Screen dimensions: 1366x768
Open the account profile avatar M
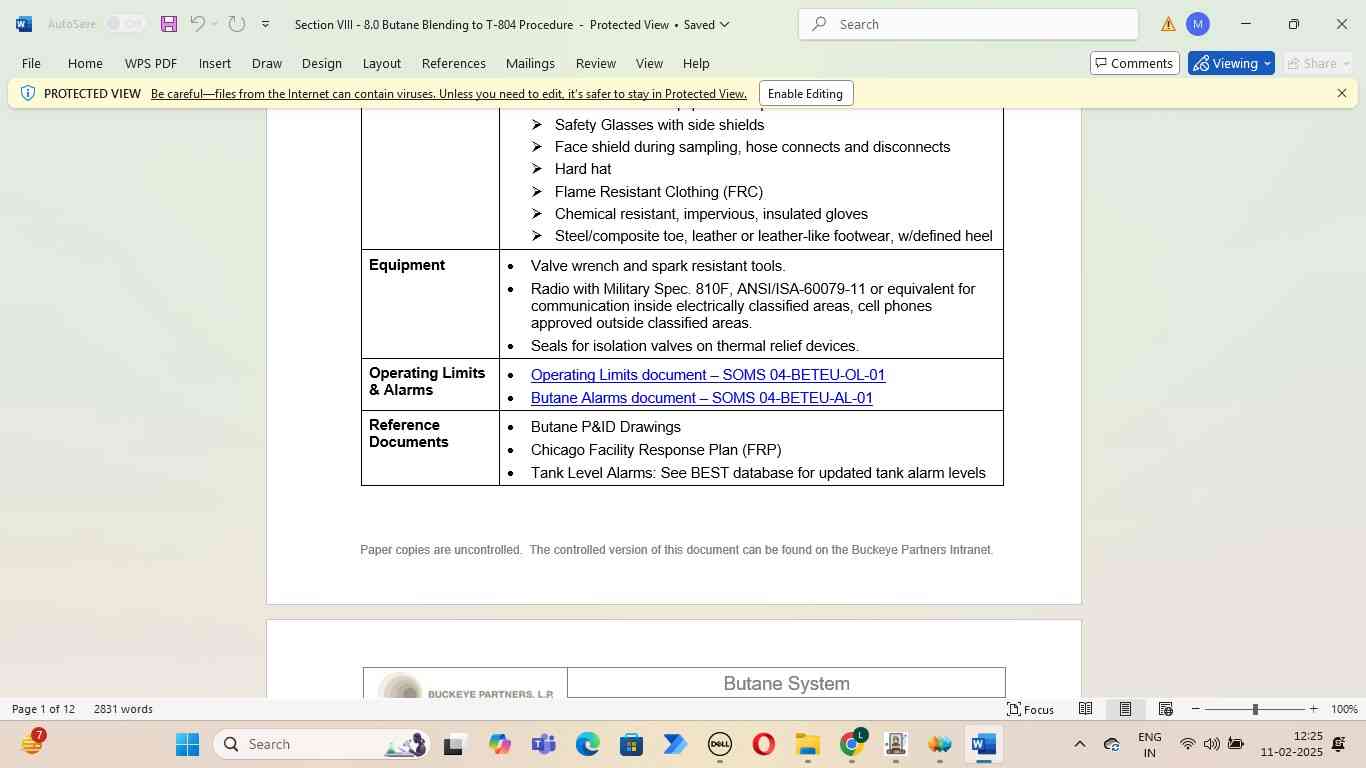(1198, 24)
